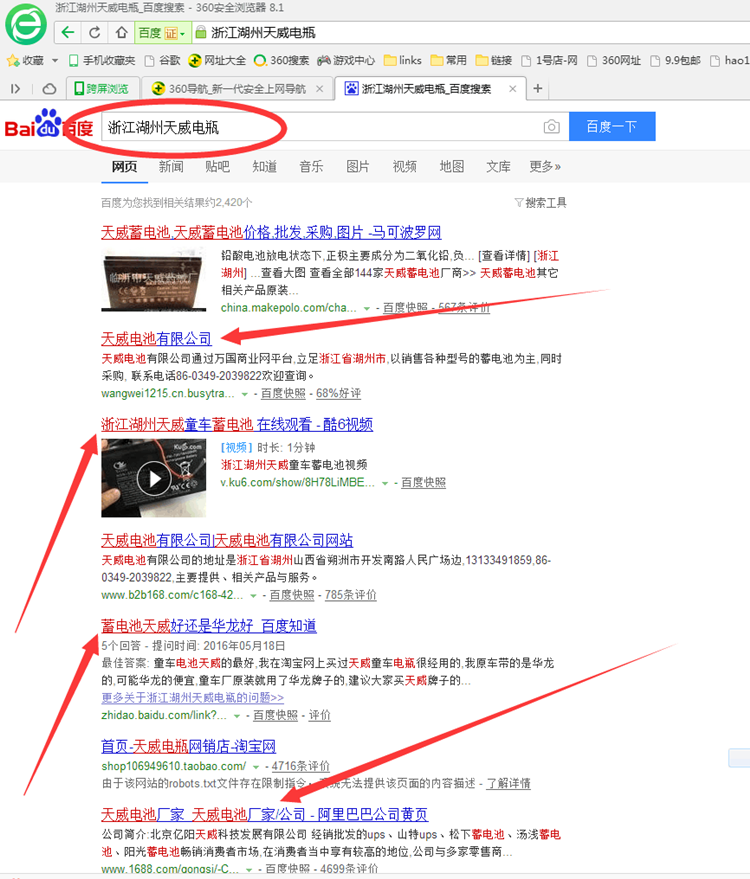The height and width of the screenshot is (879, 750).
Task: Select the 贴吧 search category
Action: tap(217, 166)
